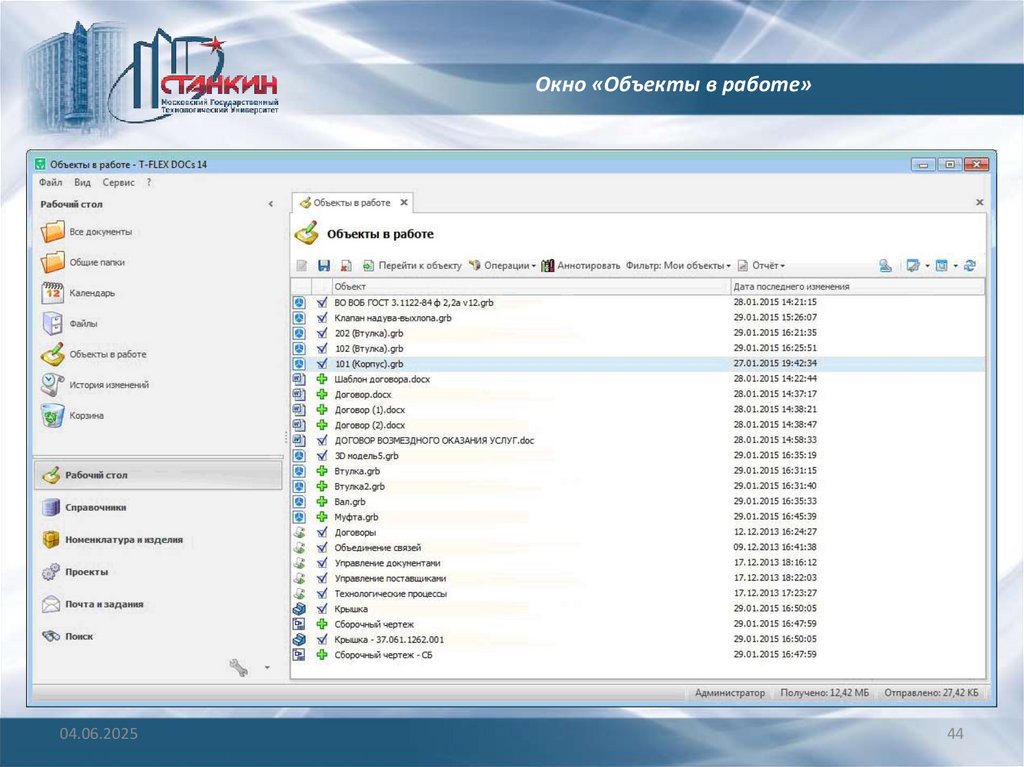The width and height of the screenshot is (1024, 767).
Task: Click the blue floppy save icon
Action: coord(323,266)
